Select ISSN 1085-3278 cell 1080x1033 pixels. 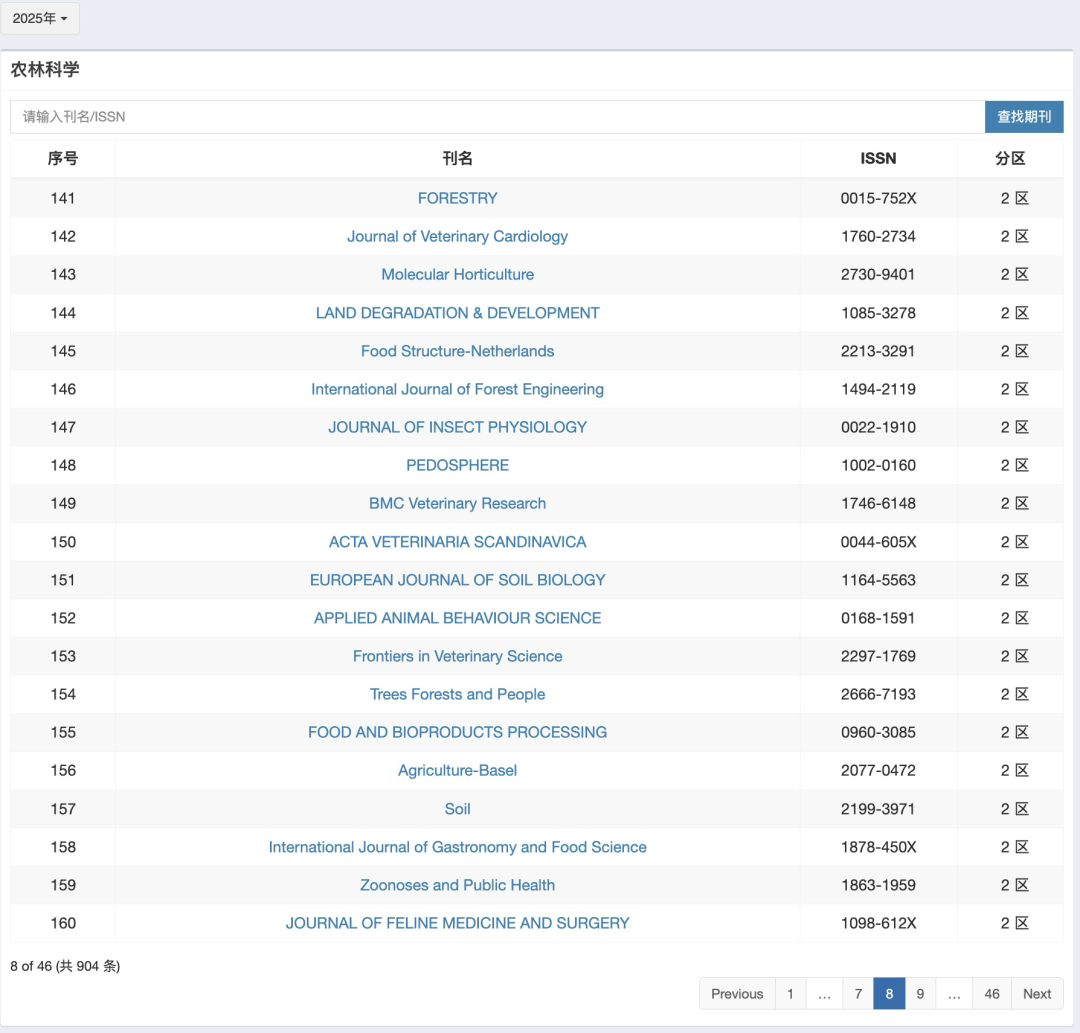[878, 313]
